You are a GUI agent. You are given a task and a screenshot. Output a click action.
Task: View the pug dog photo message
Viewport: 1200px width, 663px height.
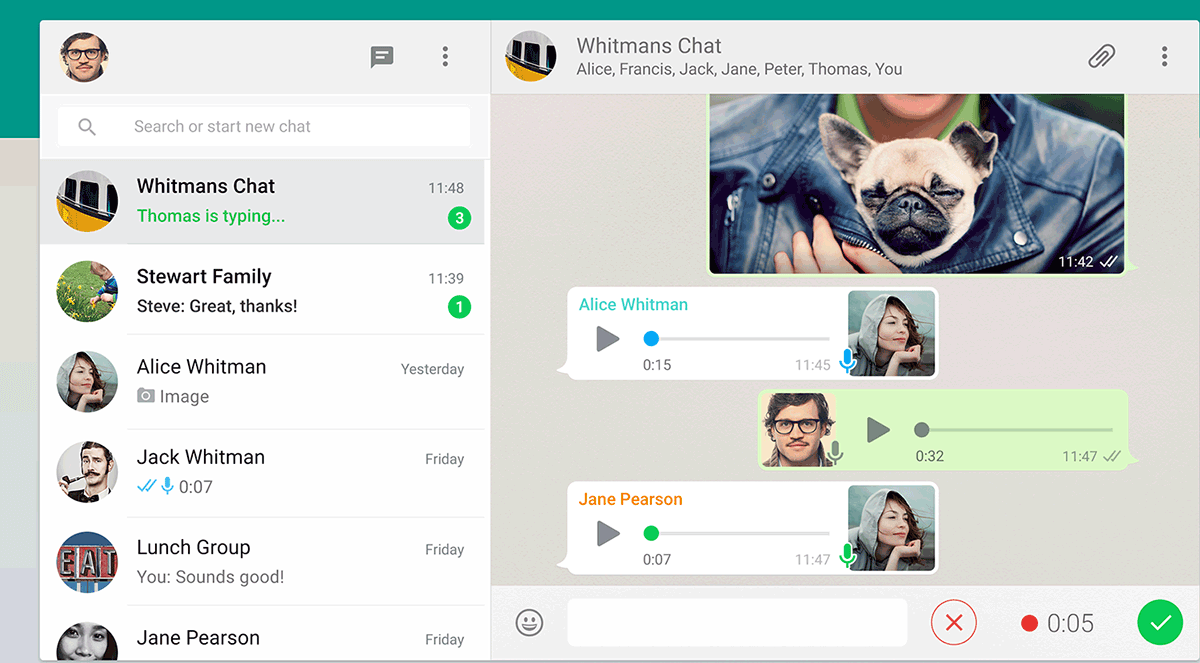(916, 185)
